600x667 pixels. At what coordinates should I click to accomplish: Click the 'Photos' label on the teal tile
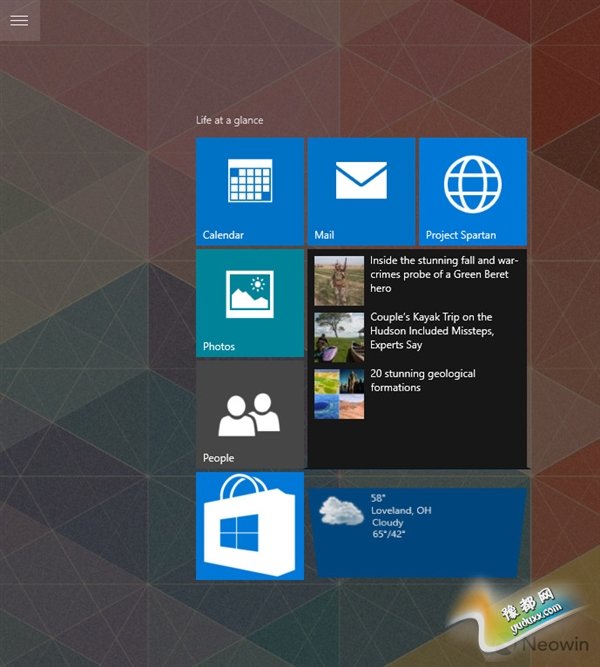219,347
